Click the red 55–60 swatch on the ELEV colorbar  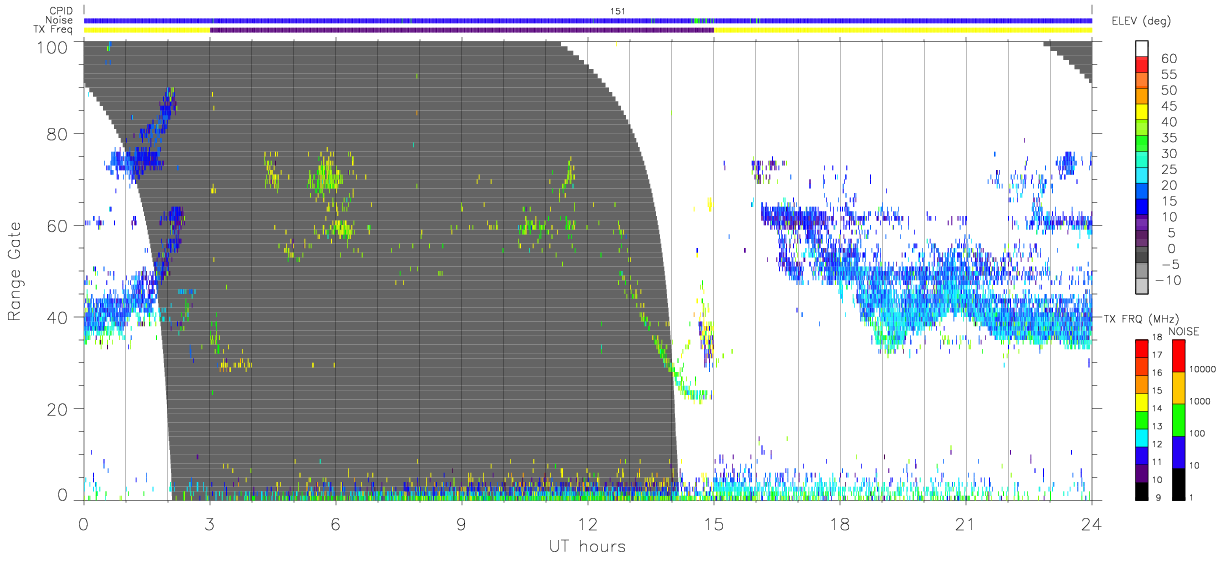[1142, 67]
